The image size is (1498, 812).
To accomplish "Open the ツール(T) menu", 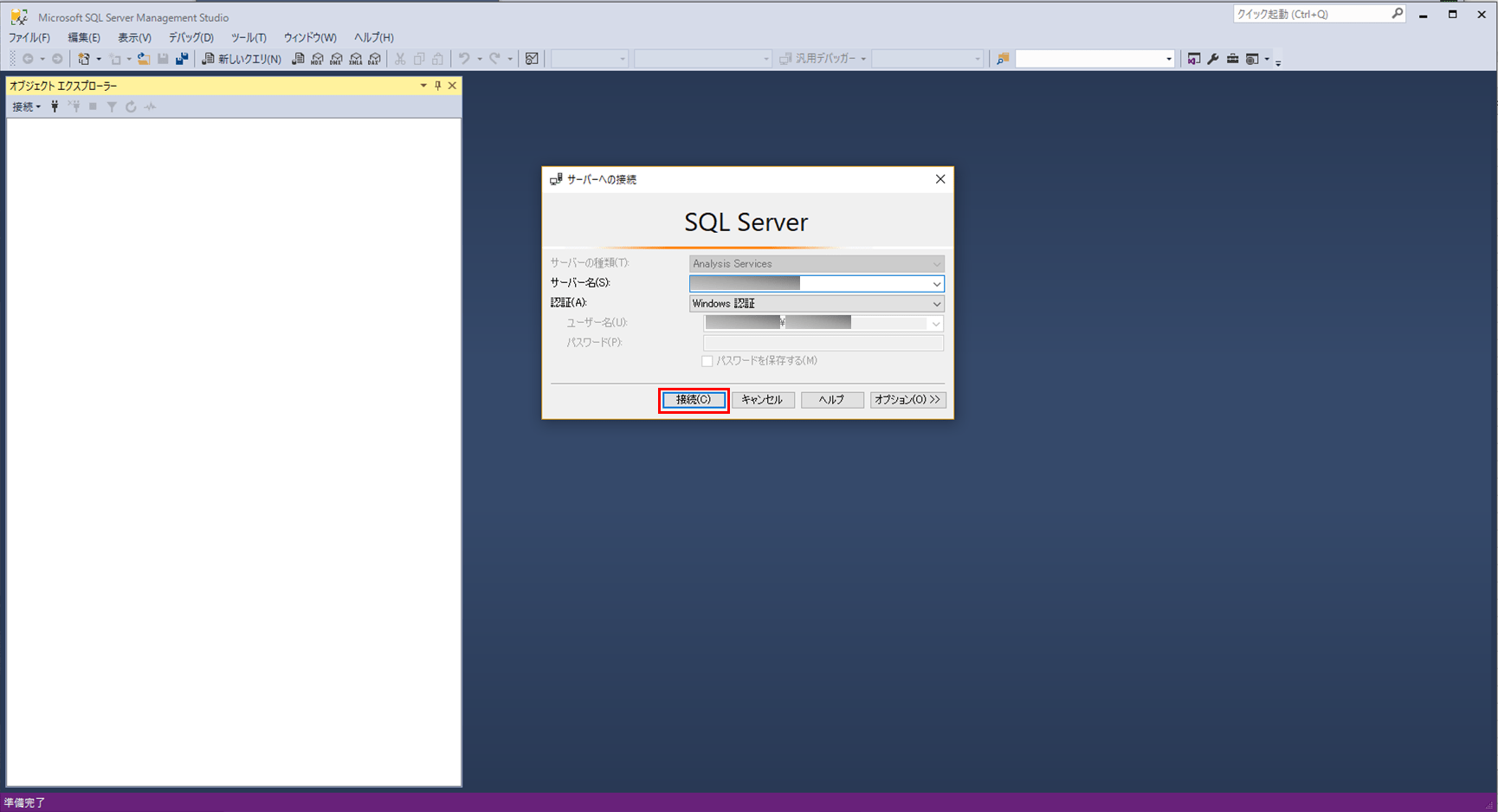I will pyautogui.click(x=249, y=37).
